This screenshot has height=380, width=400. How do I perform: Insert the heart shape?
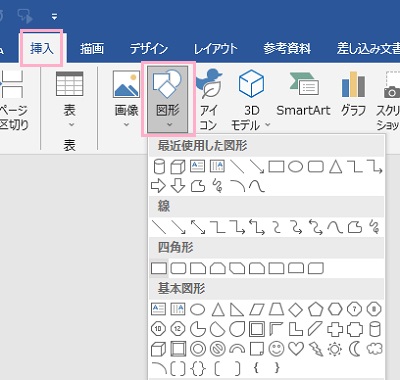[x=296, y=349]
